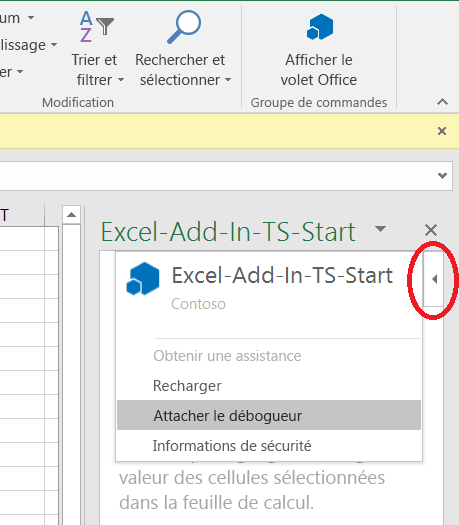Expand the formula bar chevron
This screenshot has width=459, height=525.
click(x=442, y=176)
